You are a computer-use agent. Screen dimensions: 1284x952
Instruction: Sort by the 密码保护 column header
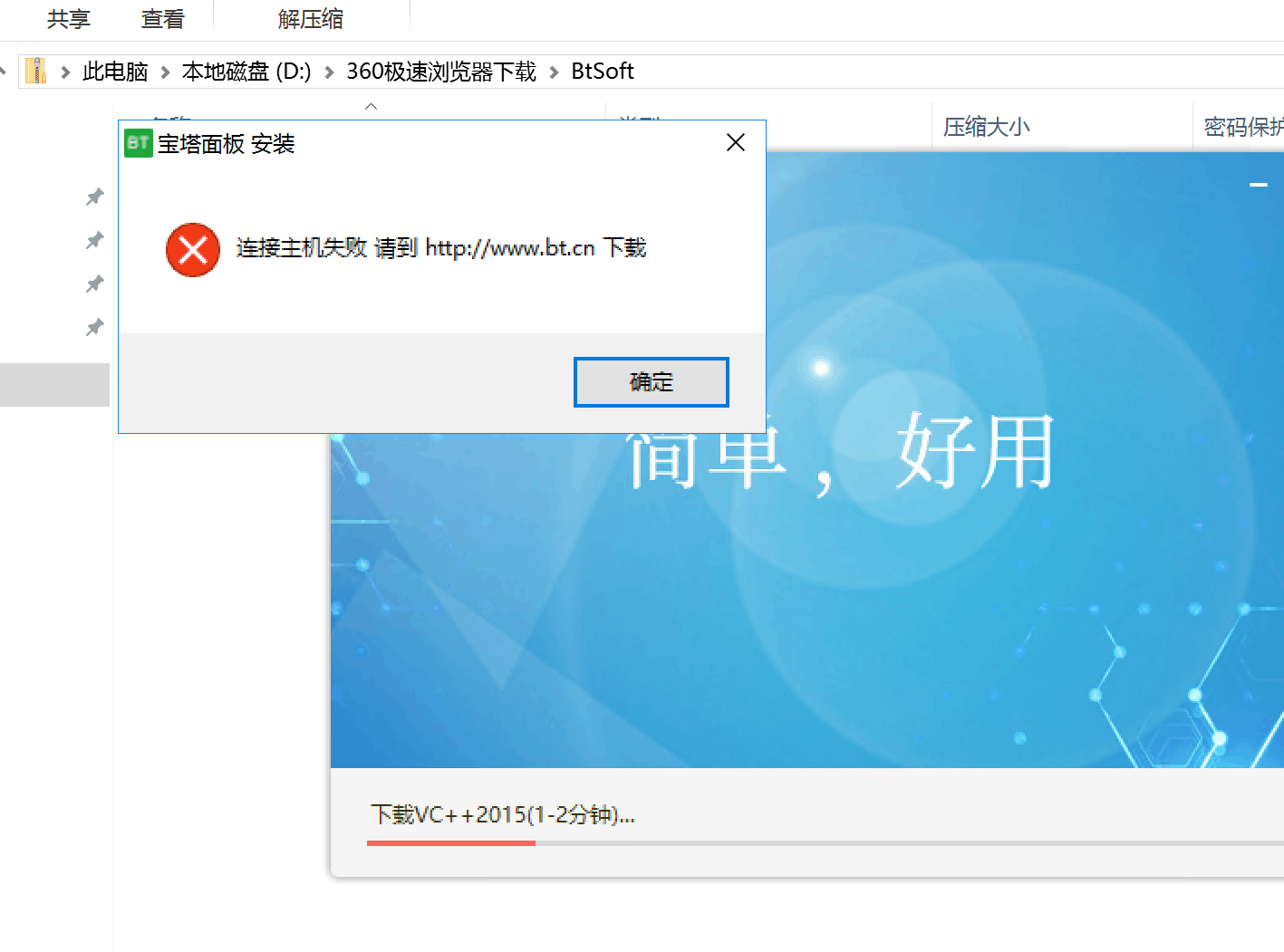click(x=1243, y=127)
